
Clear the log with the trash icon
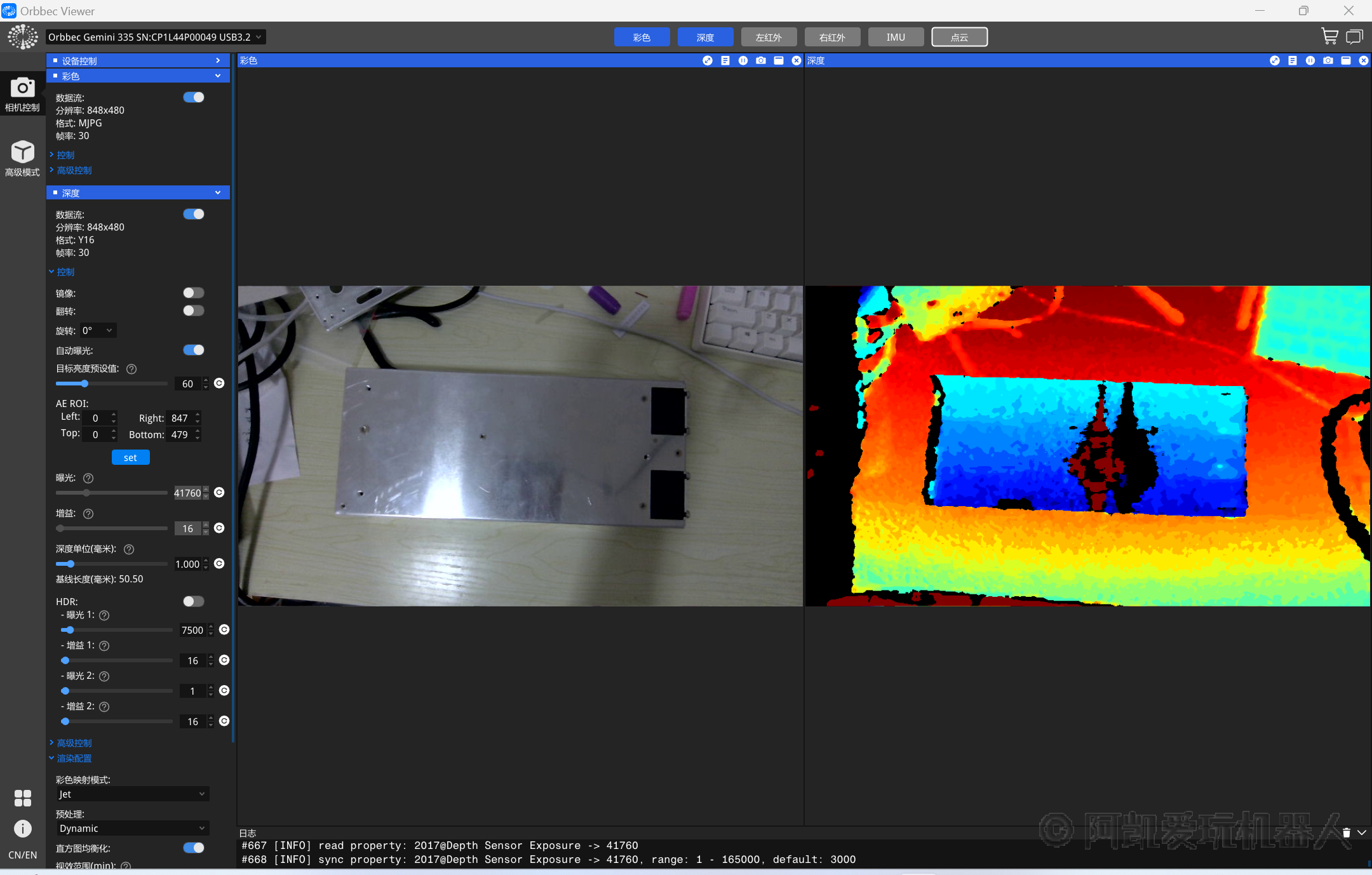1346,832
